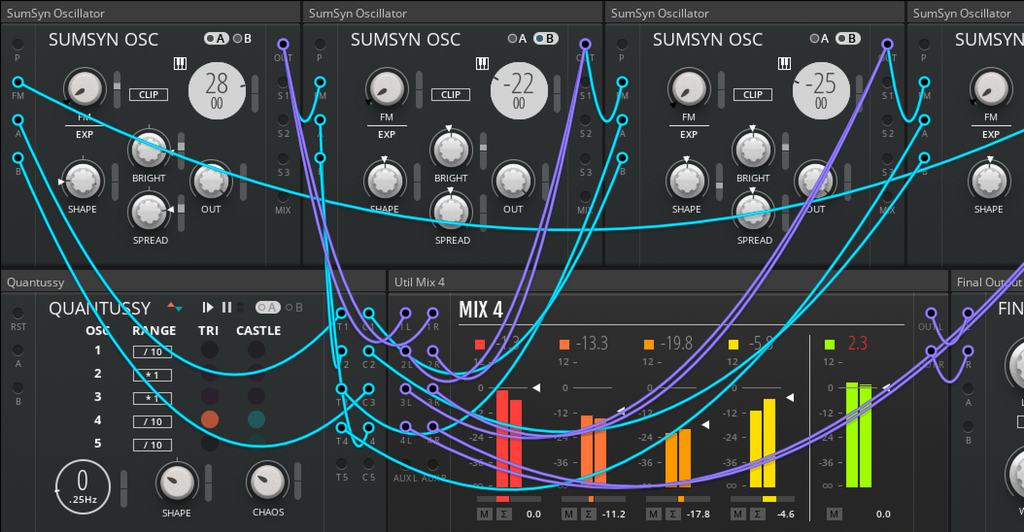
Task: Click the S 2 port on oscillator with pitch -22
Action: tap(585, 120)
